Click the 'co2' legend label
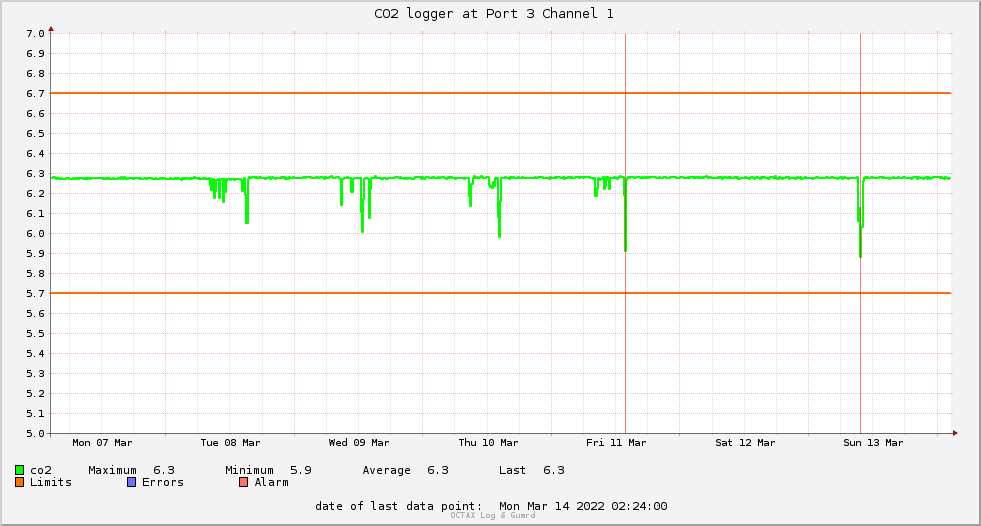This screenshot has width=981, height=526. [x=41, y=470]
